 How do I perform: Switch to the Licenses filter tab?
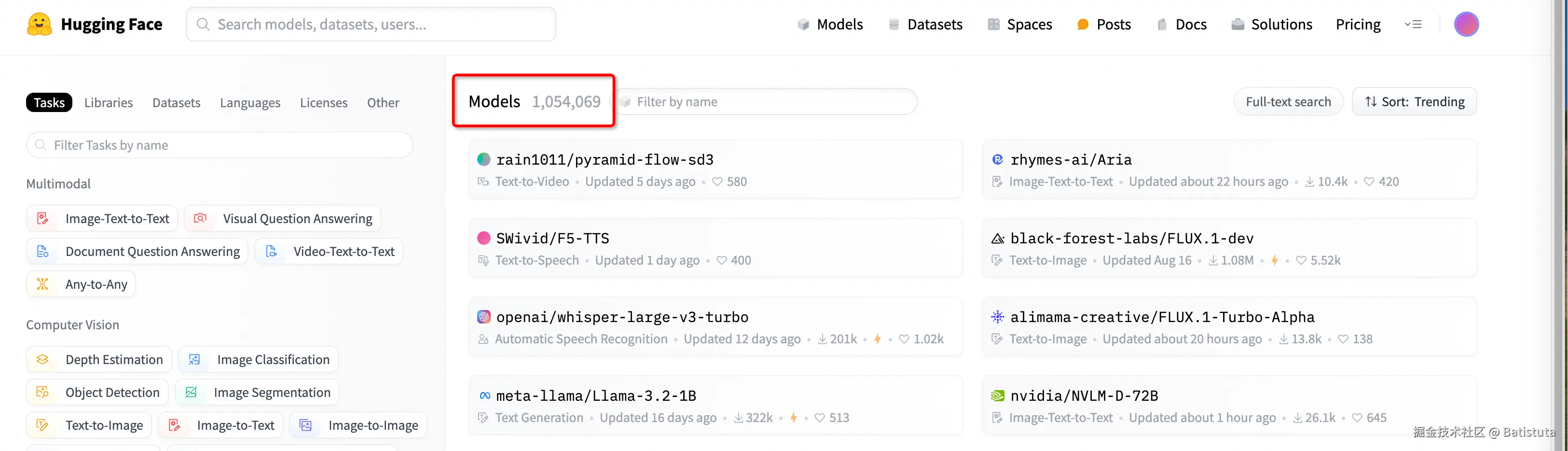[324, 102]
